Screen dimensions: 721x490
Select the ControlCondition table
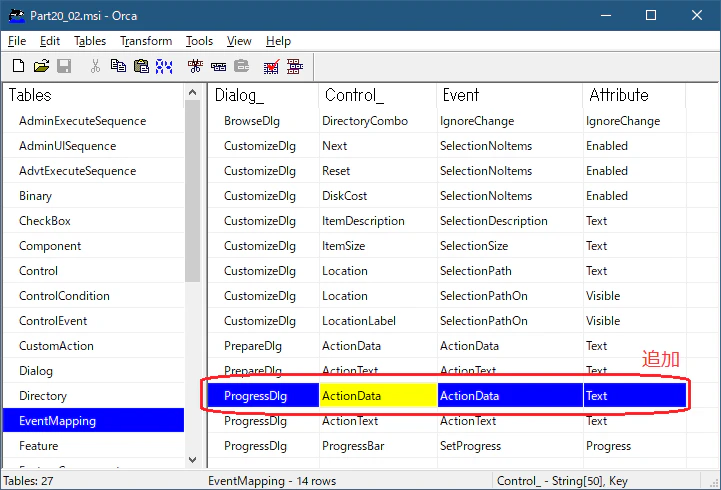[94, 296]
